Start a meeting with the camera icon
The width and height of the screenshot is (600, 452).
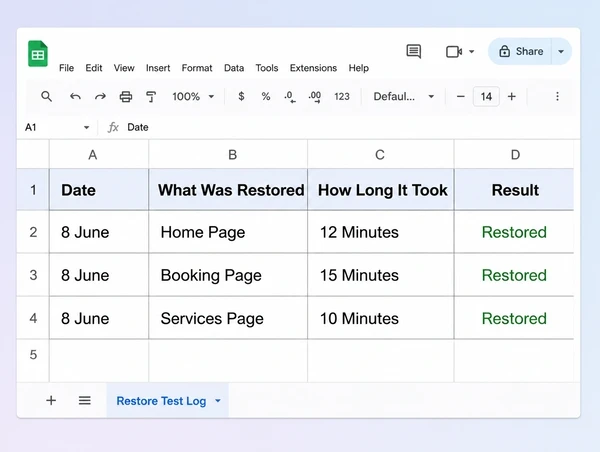[x=454, y=52]
